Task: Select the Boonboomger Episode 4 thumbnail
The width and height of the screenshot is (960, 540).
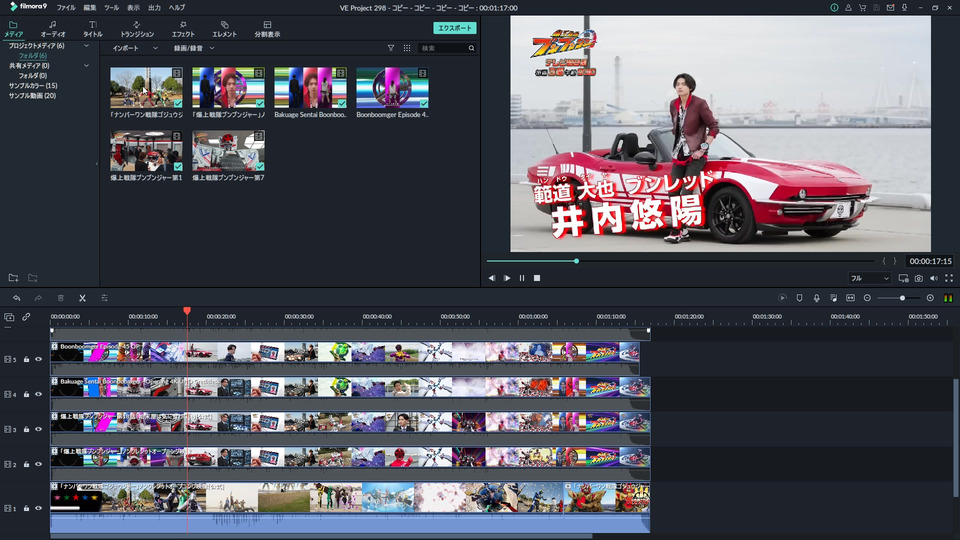Action: tap(392, 88)
